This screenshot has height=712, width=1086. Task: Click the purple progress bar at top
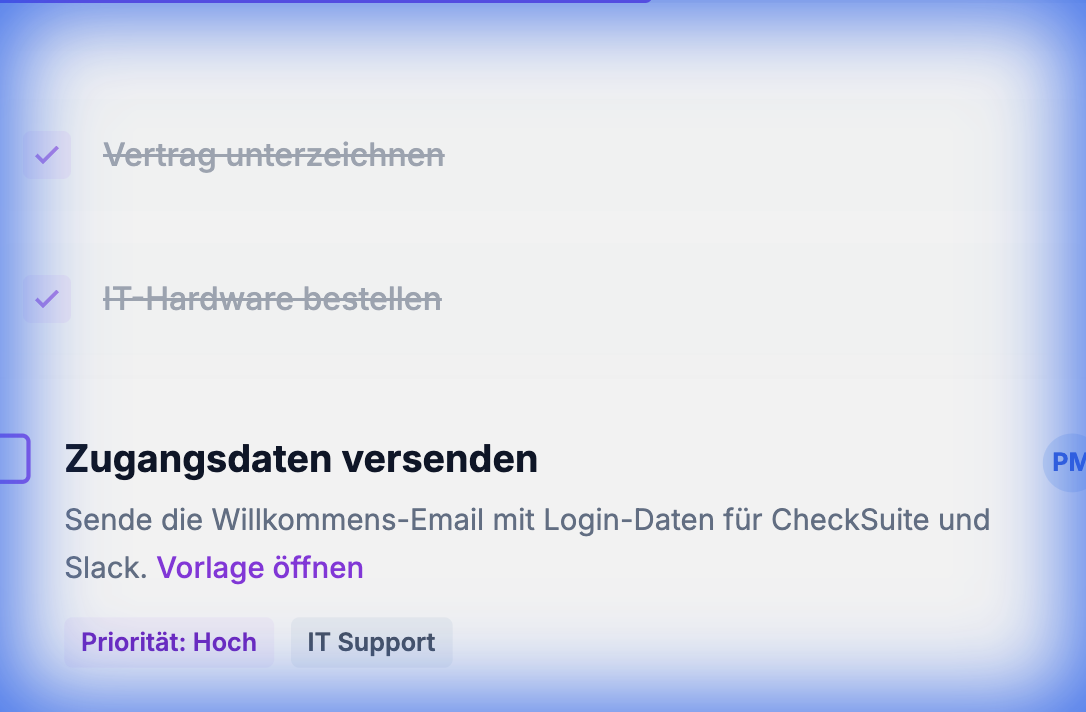[x=325, y=1]
